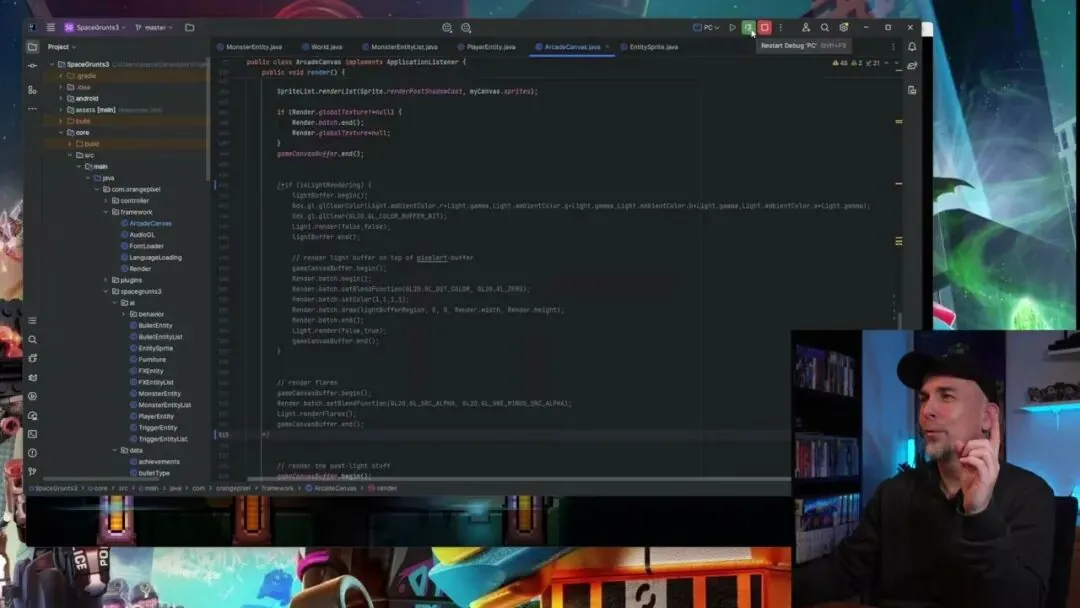Open the Project tool window icon

[x=32, y=47]
